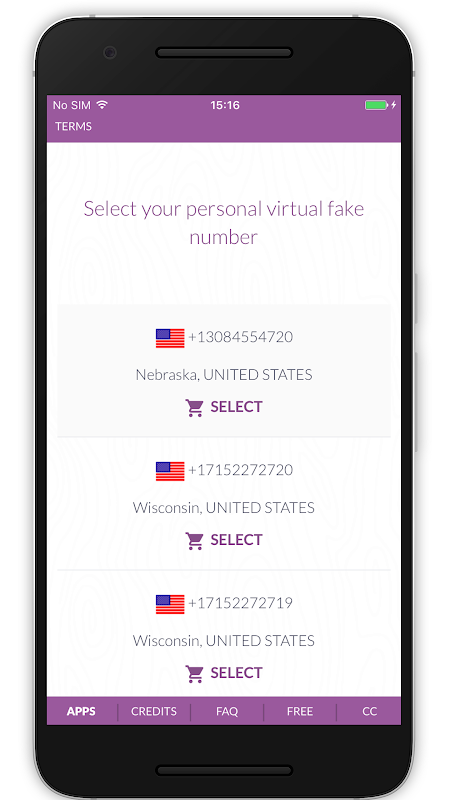Select the Wisconsin number ending in 2720

[223, 540]
